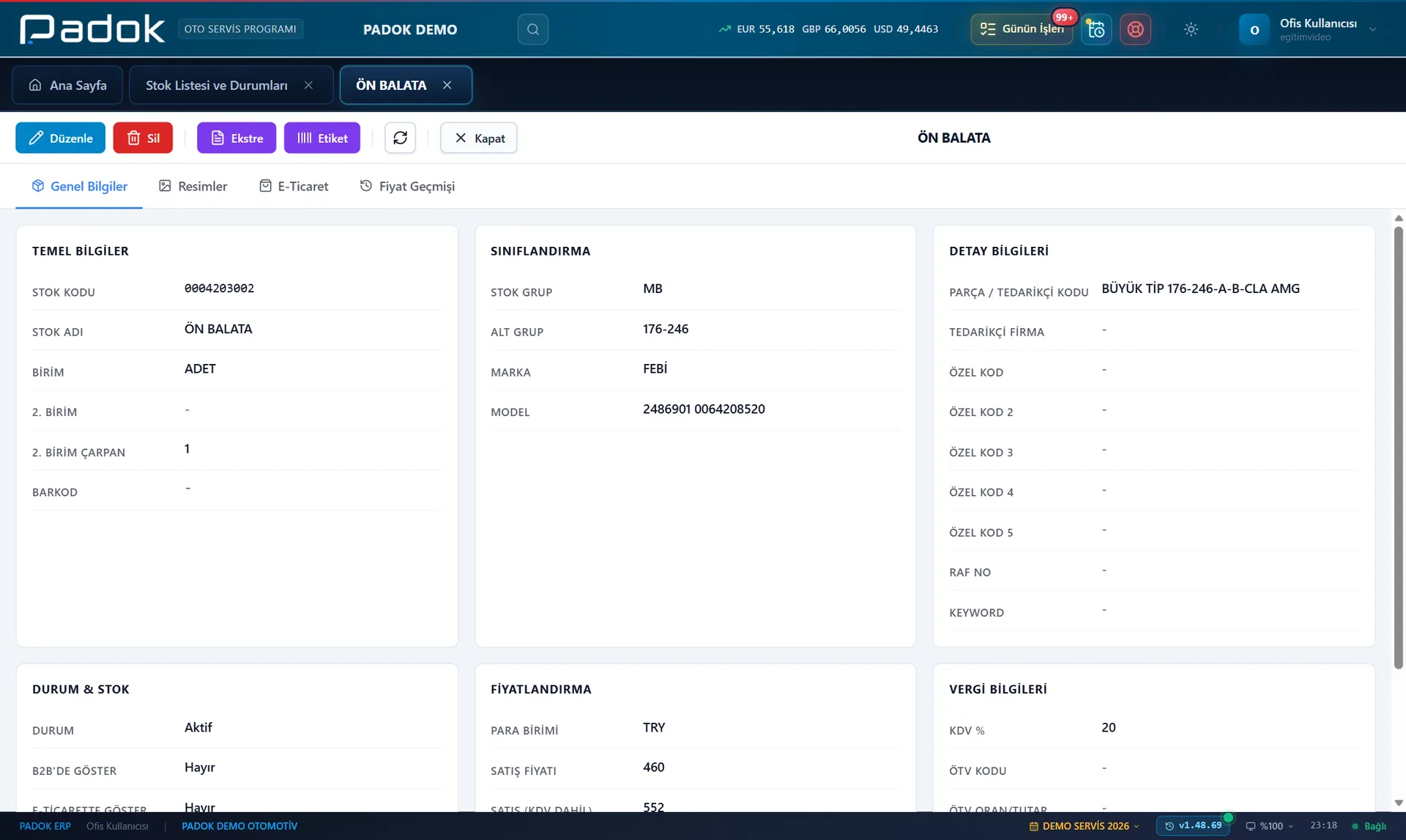Open the global search icon in header
The width and height of the screenshot is (1406, 840).
tap(532, 29)
